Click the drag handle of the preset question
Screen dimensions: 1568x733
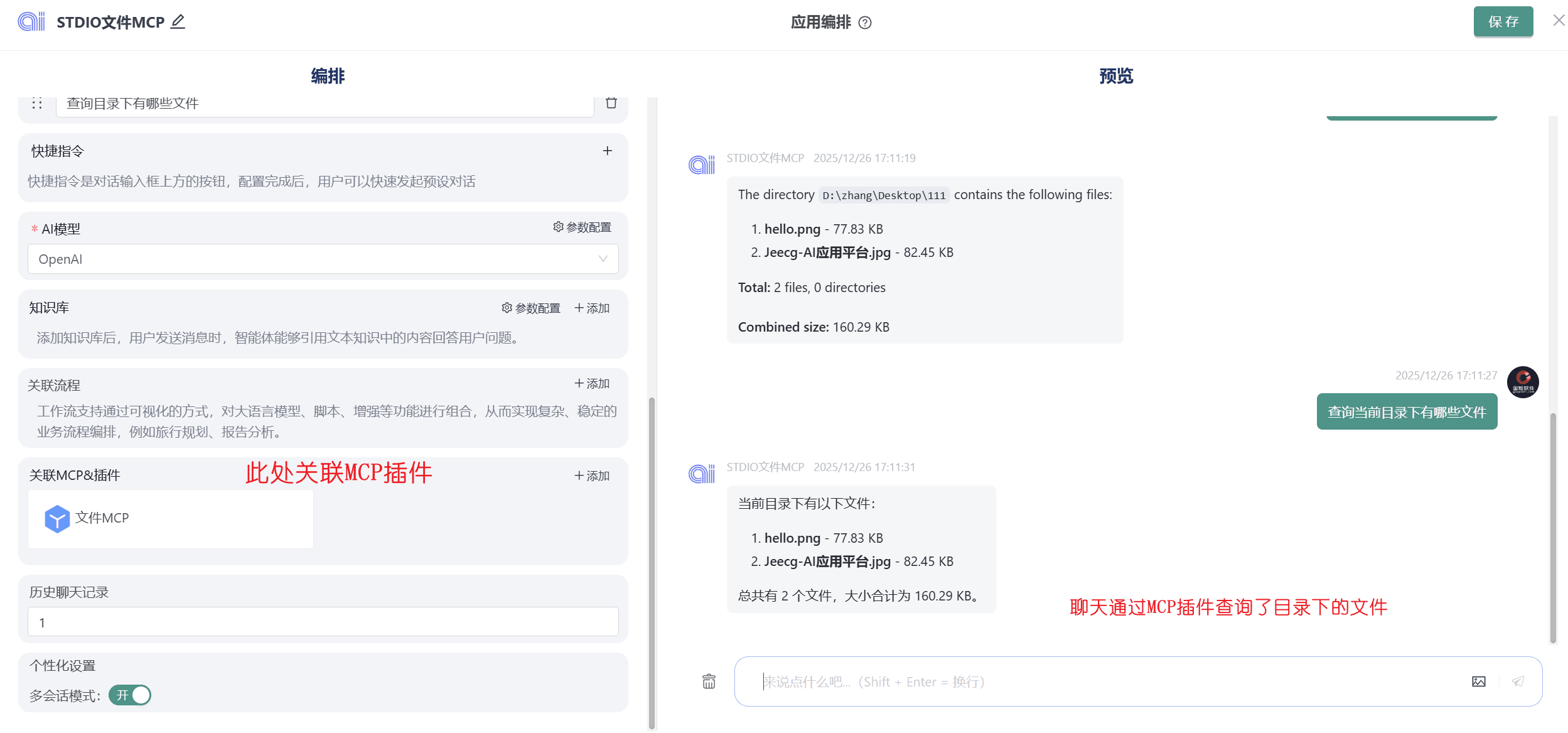coord(37,104)
